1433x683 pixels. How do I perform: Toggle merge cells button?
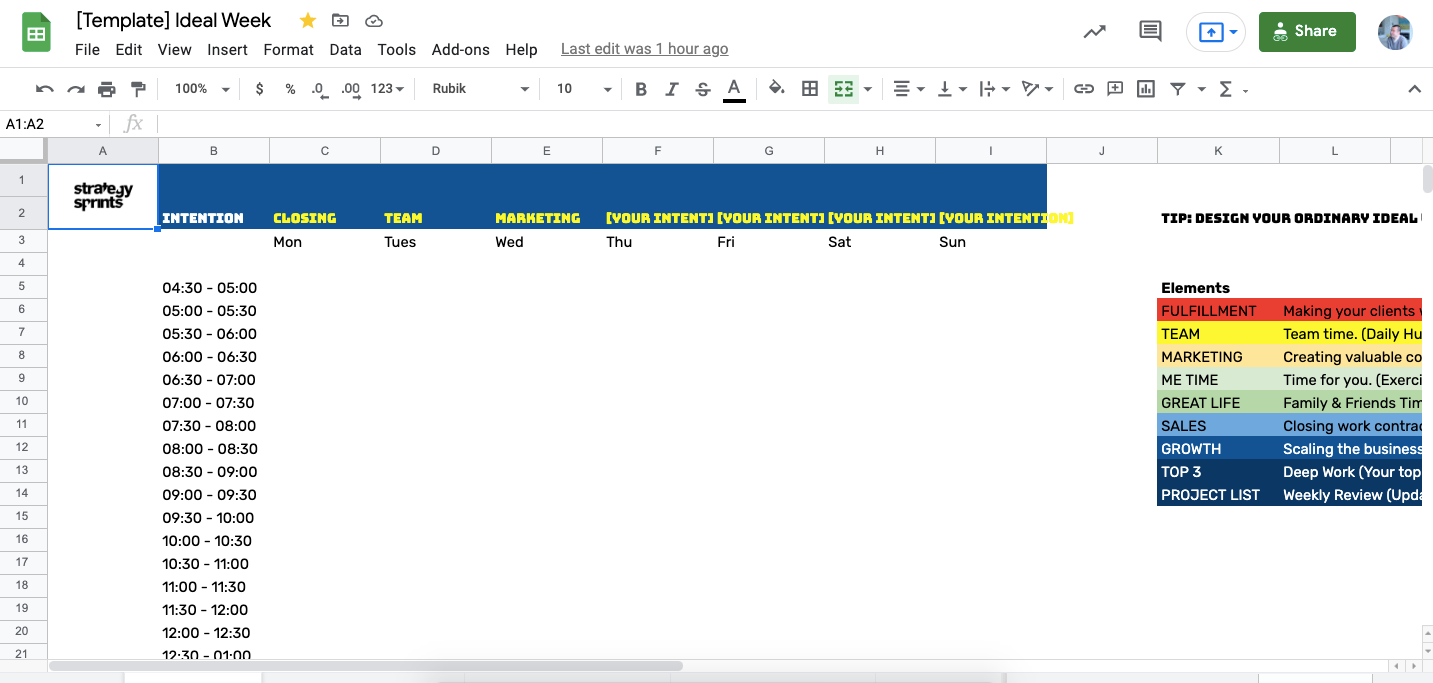pos(843,89)
